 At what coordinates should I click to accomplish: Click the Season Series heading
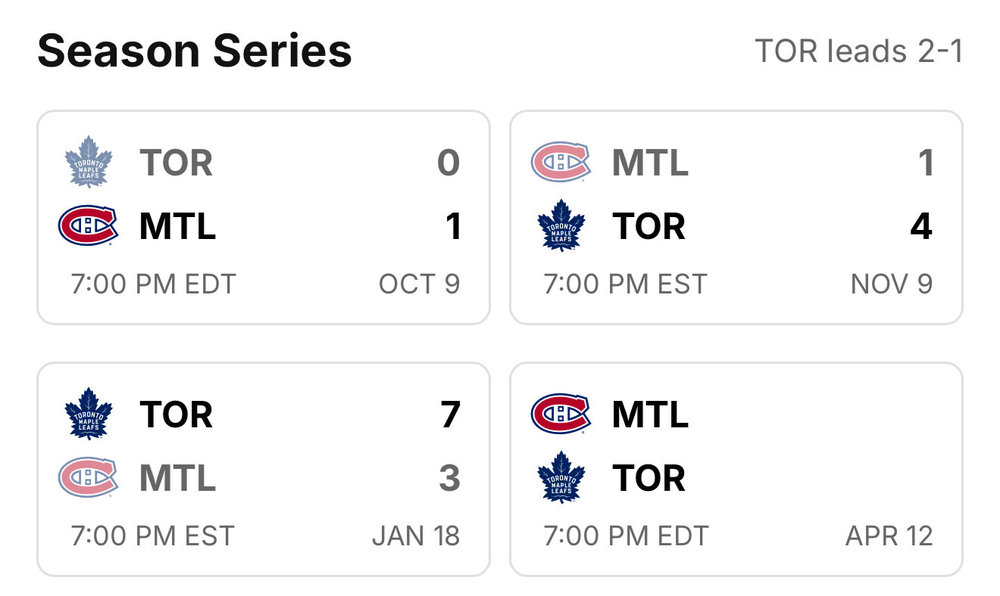coord(195,51)
